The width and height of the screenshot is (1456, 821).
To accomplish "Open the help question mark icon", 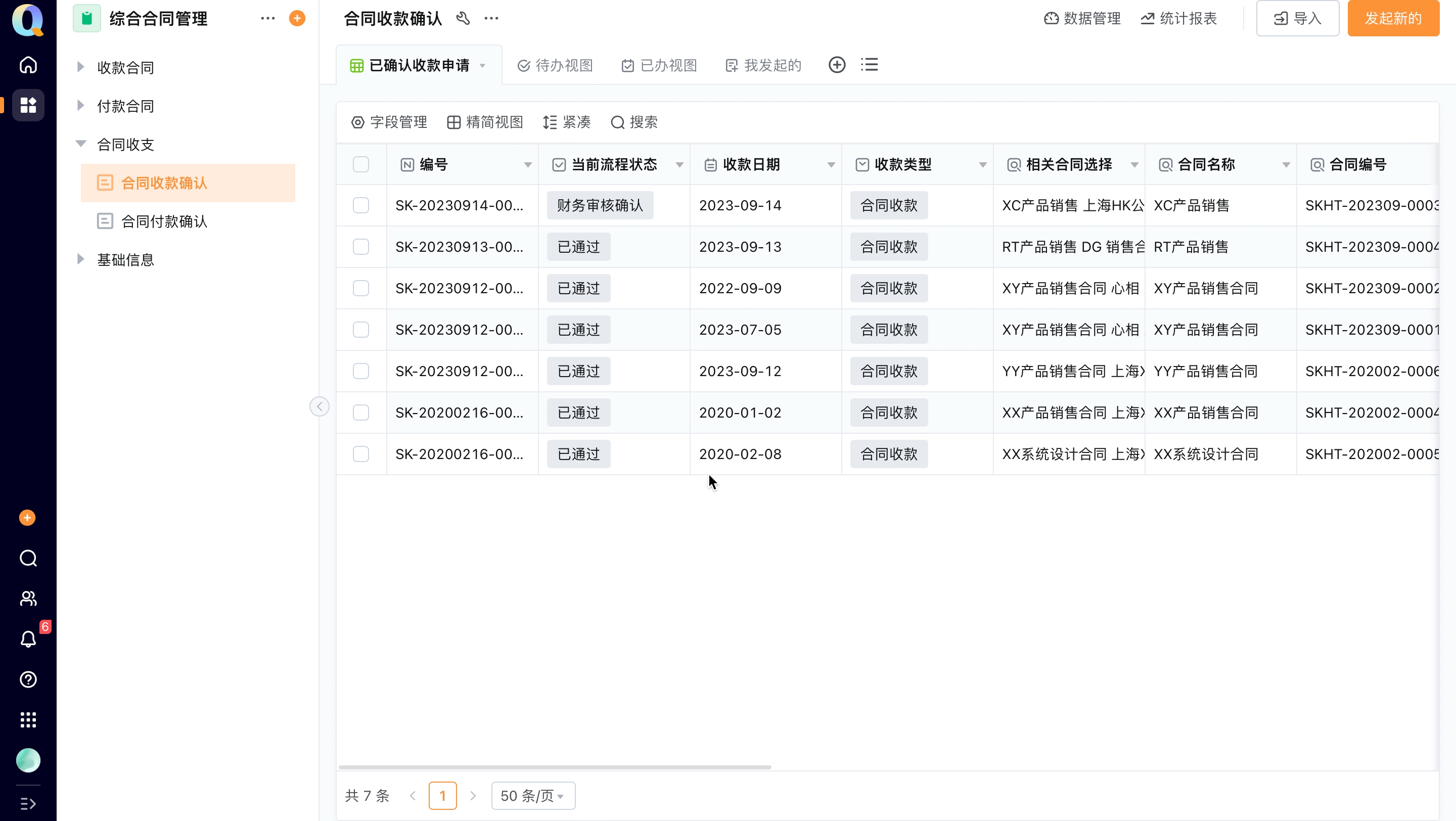I will [x=28, y=679].
